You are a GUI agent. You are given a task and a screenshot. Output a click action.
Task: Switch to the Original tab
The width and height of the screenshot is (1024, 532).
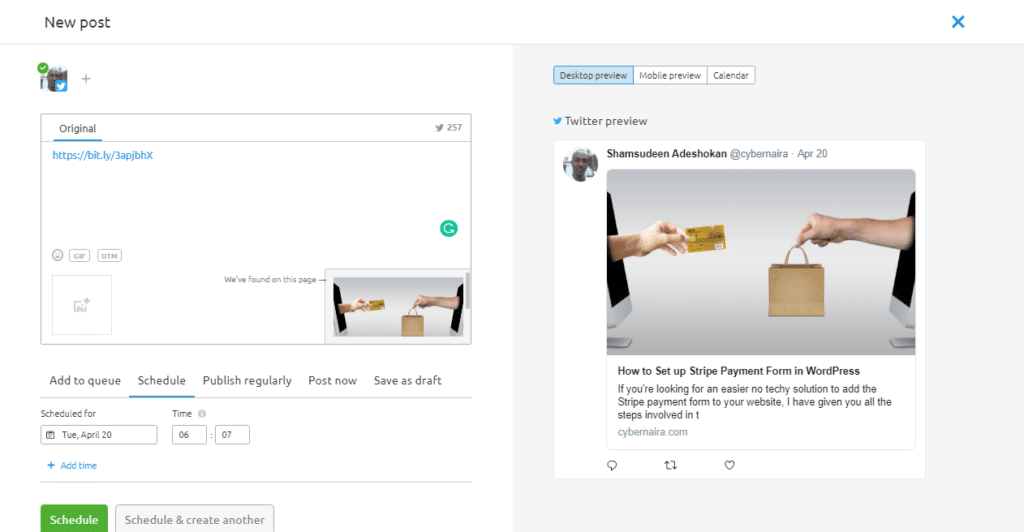tap(78, 129)
